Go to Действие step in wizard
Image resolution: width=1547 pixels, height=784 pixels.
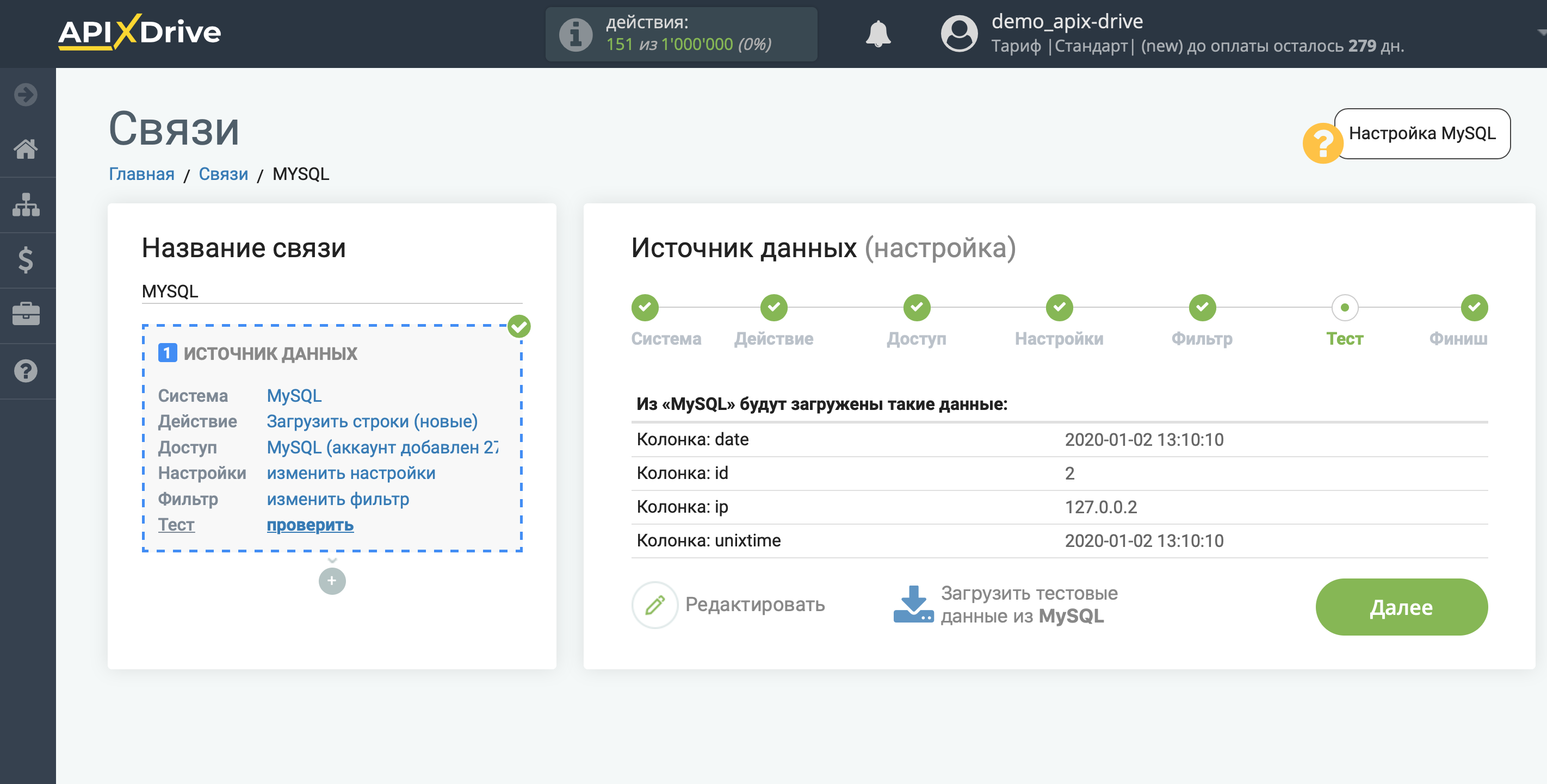pos(774,307)
